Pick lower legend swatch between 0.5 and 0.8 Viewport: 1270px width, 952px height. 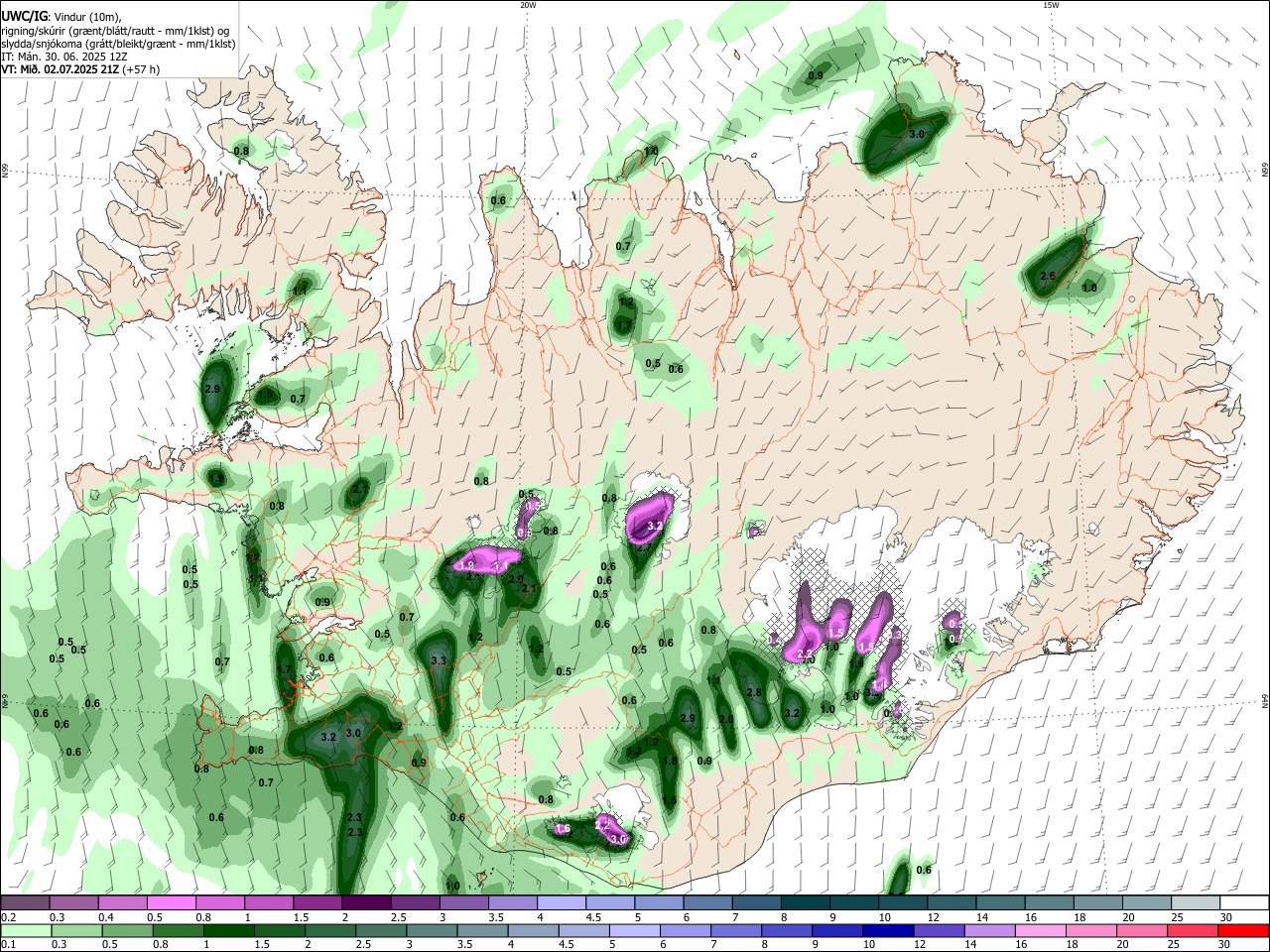(x=127, y=930)
